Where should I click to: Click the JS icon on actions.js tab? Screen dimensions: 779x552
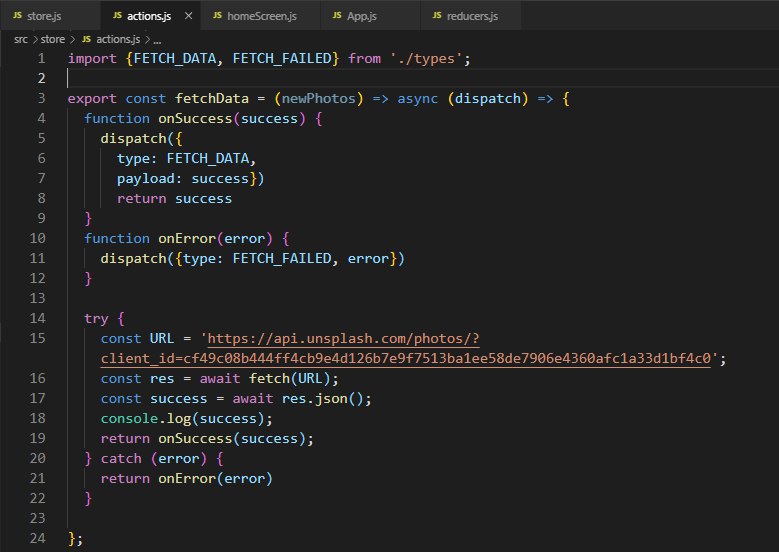117,15
